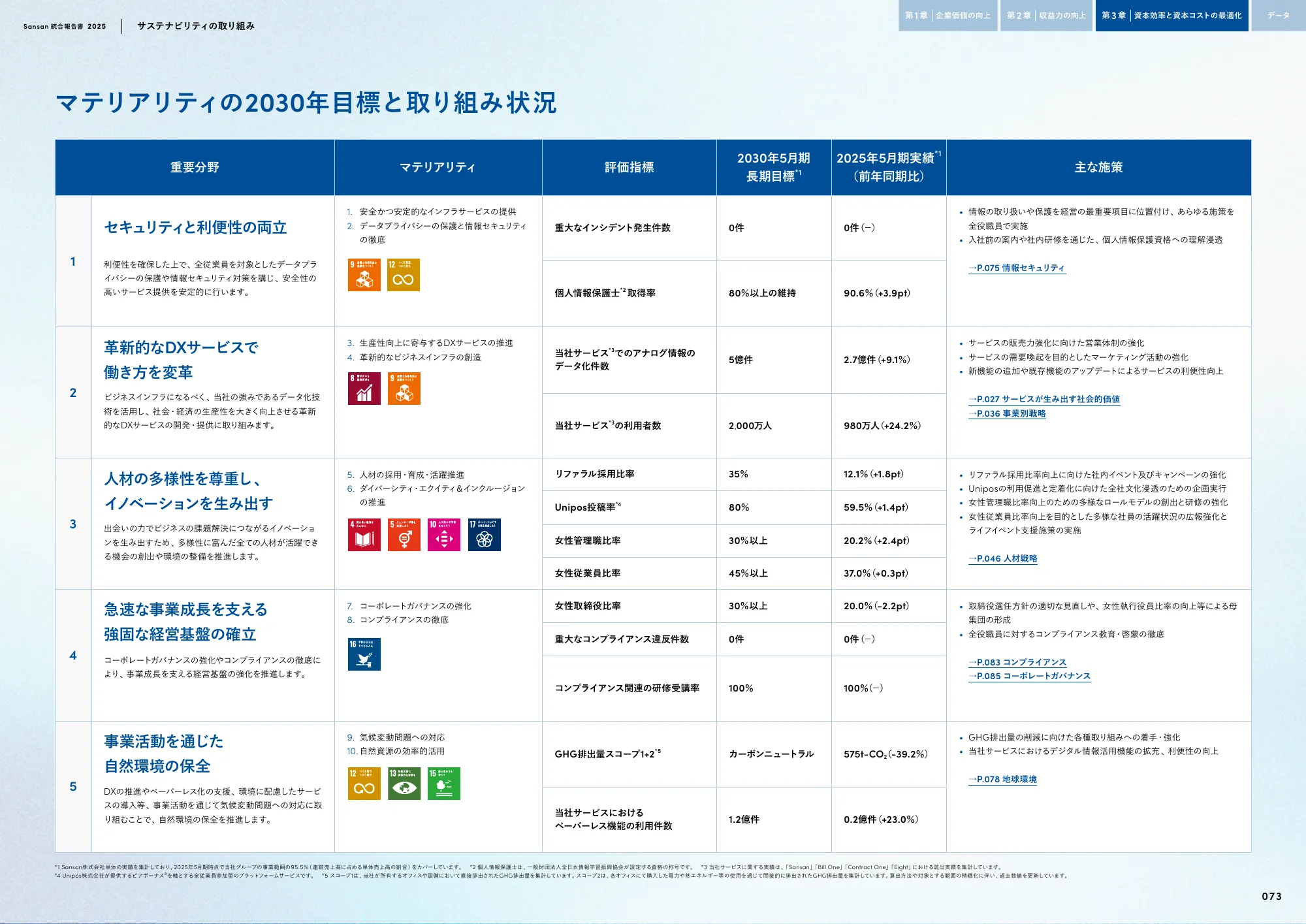Click the P.046 人材戦略 link
This screenshot has height=924, width=1306.
[x=1003, y=559]
